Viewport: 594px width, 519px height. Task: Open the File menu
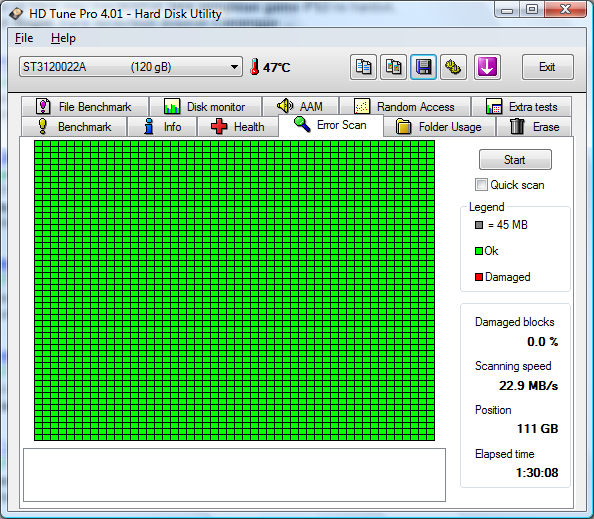[24, 38]
